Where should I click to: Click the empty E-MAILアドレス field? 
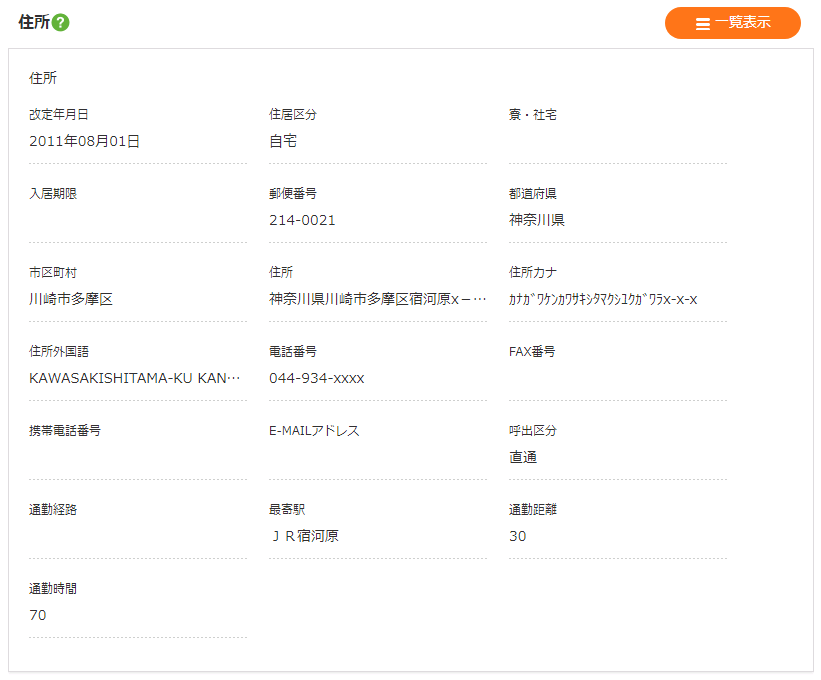[377, 457]
